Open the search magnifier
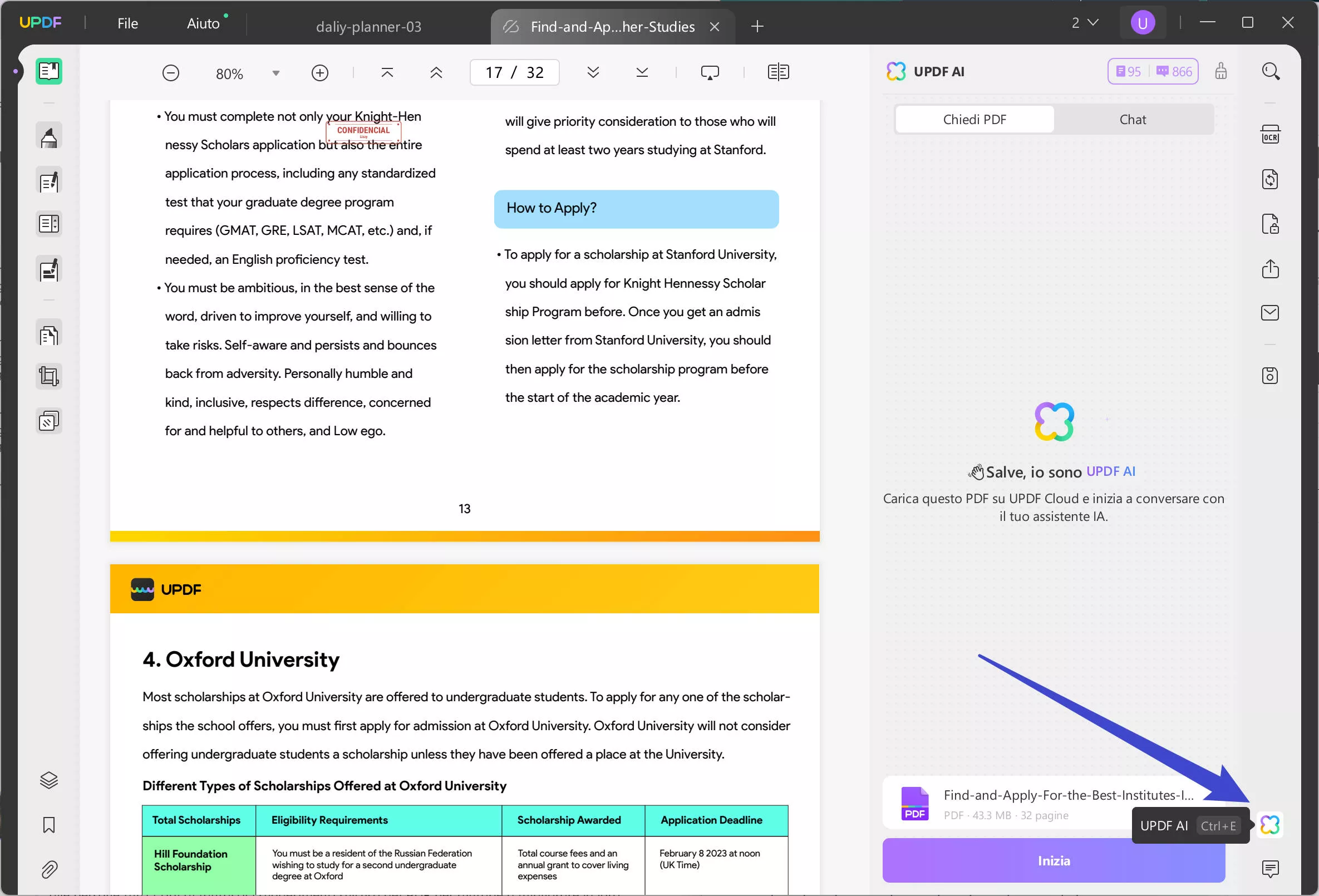This screenshot has height=896, width=1319. (x=1270, y=71)
